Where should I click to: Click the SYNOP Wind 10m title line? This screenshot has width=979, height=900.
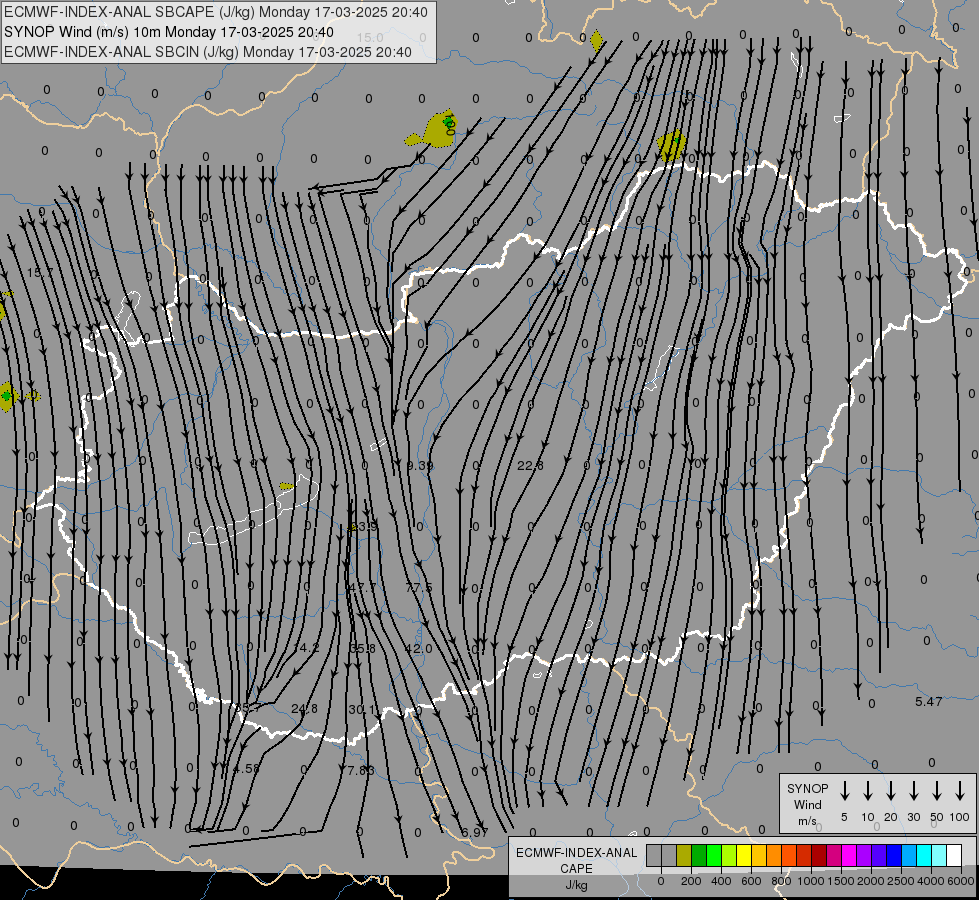click(x=169, y=32)
